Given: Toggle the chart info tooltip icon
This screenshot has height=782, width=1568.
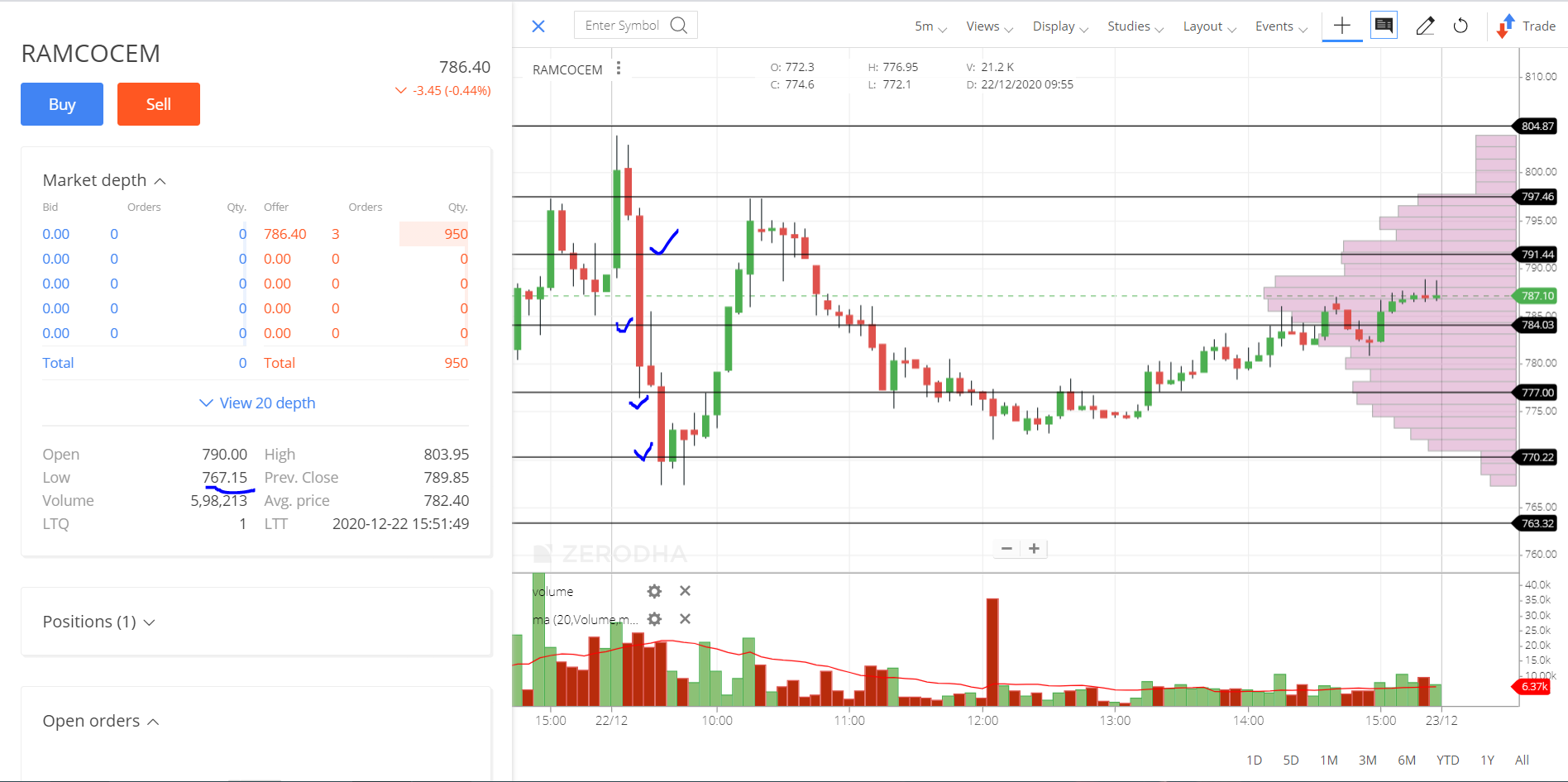Looking at the screenshot, I should point(1384,26).
